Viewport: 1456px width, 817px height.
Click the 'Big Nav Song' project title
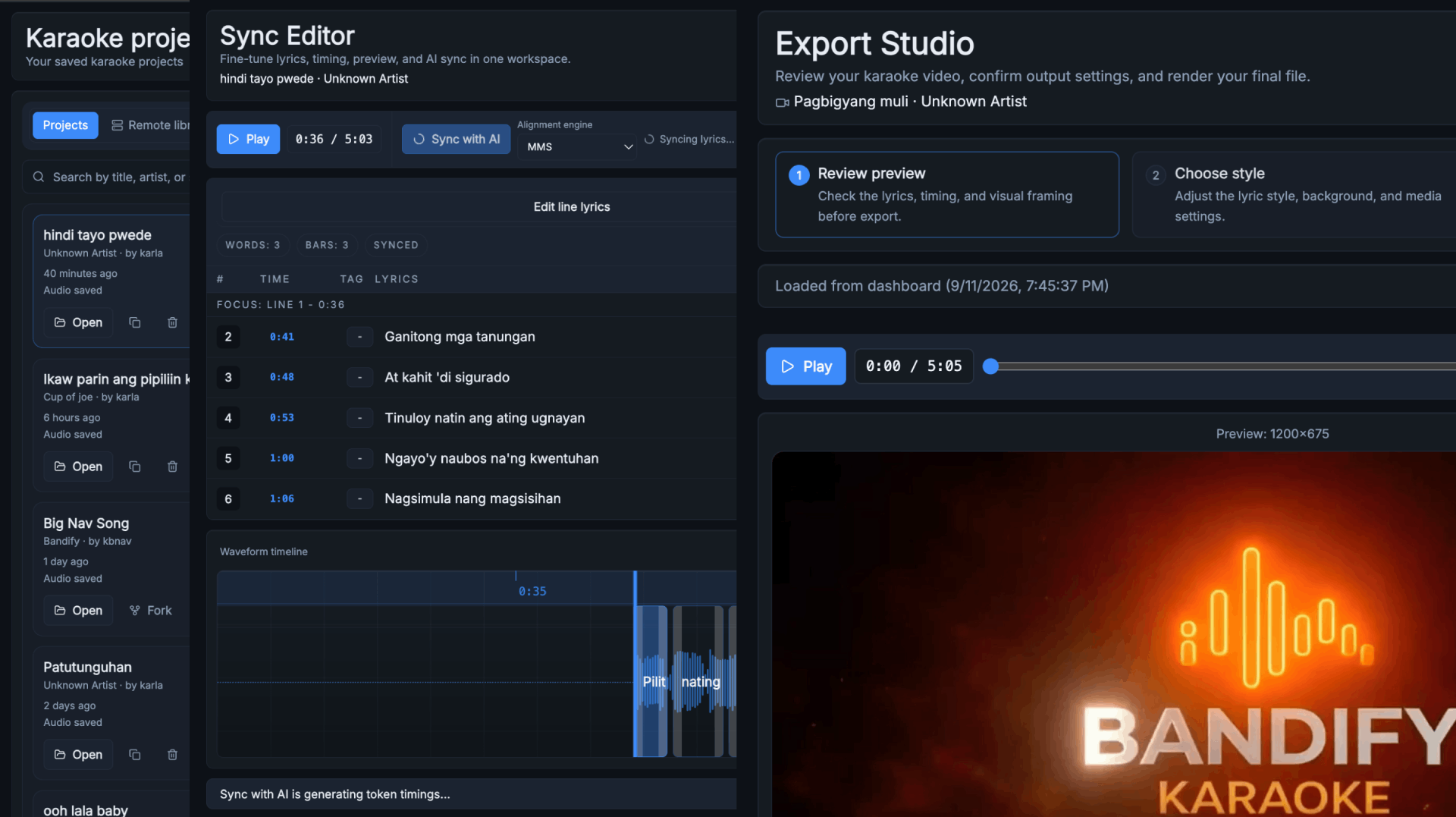pos(86,523)
